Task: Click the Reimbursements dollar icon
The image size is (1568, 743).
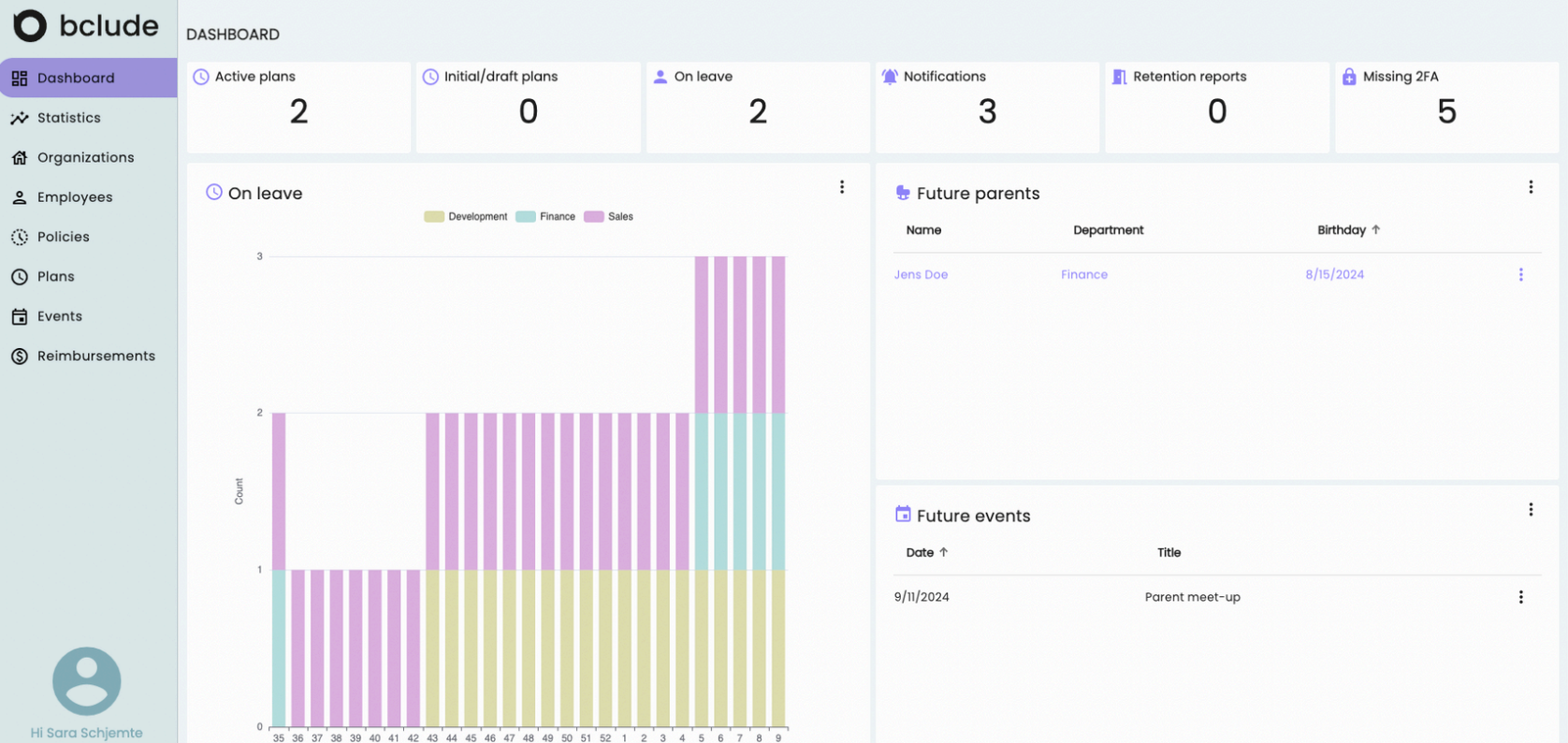Action: coord(20,357)
